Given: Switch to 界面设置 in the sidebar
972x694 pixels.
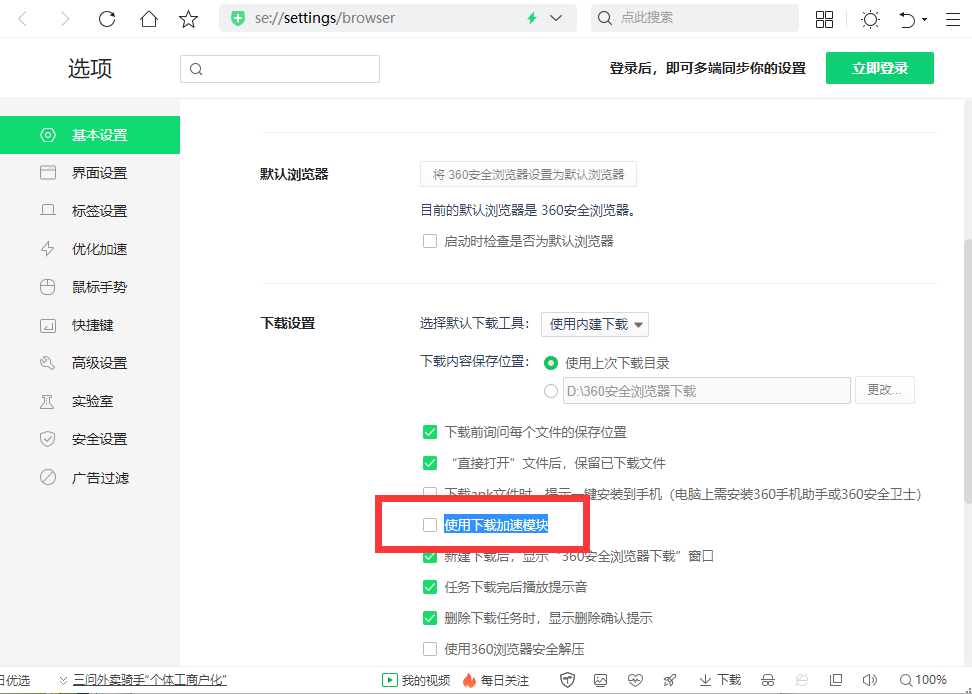Looking at the screenshot, I should [x=99, y=173].
